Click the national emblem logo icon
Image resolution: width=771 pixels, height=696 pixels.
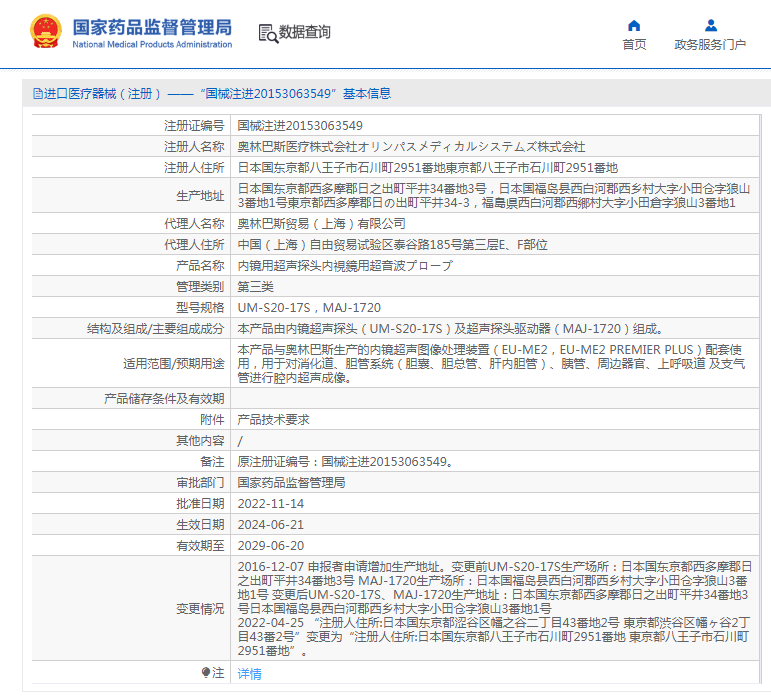(x=46, y=31)
